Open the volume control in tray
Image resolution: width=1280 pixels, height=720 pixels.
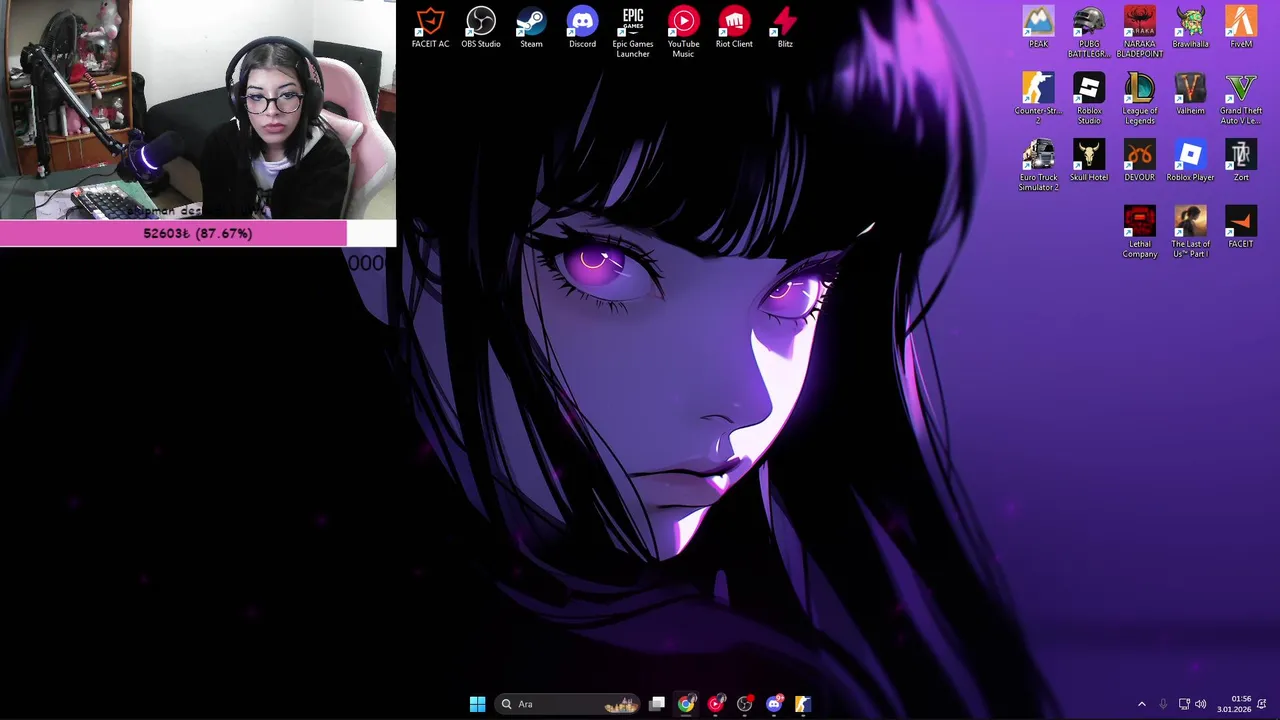[x=1201, y=704]
